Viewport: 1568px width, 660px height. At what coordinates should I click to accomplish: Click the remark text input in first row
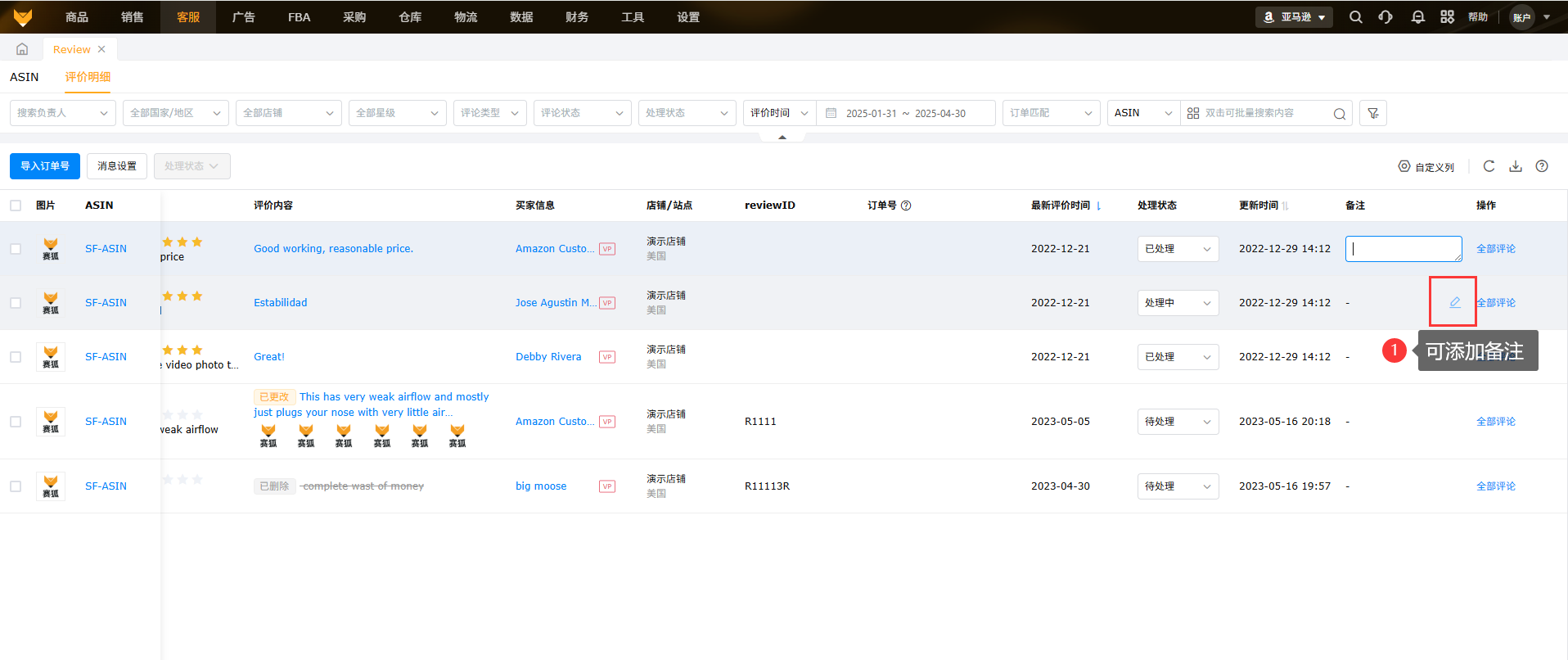1403,249
